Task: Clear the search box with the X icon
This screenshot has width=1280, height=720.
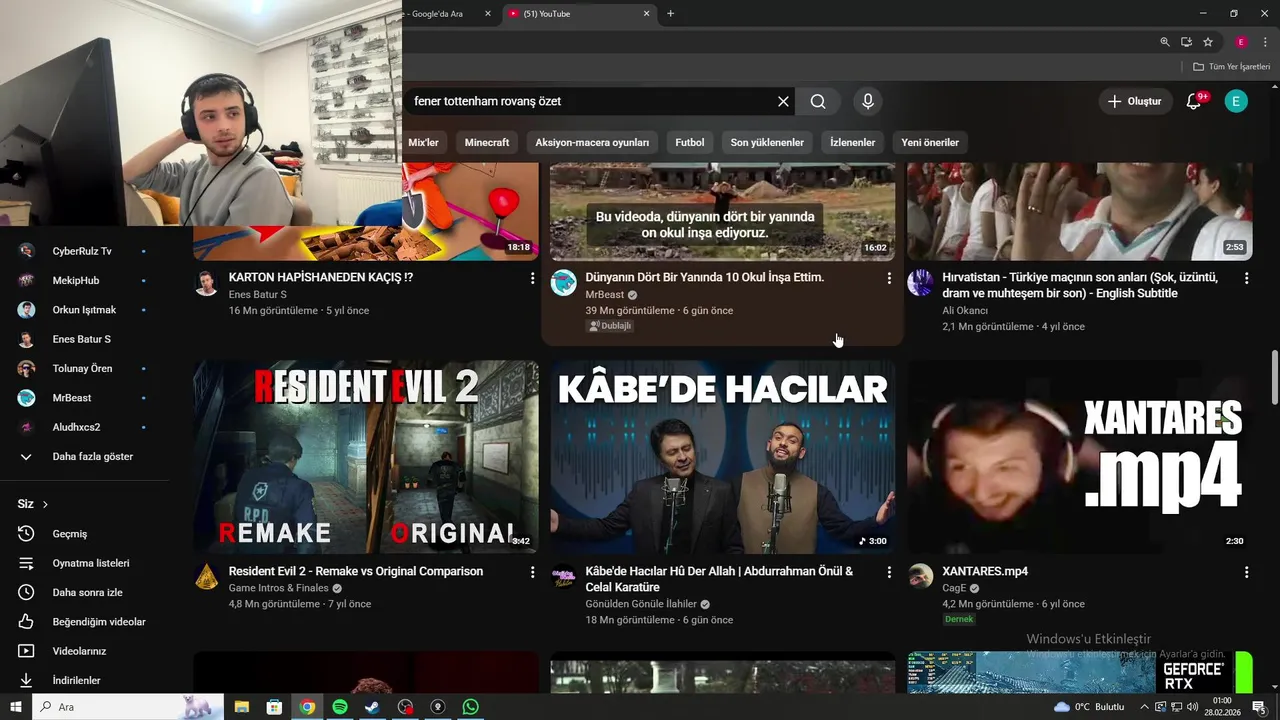Action: click(783, 101)
